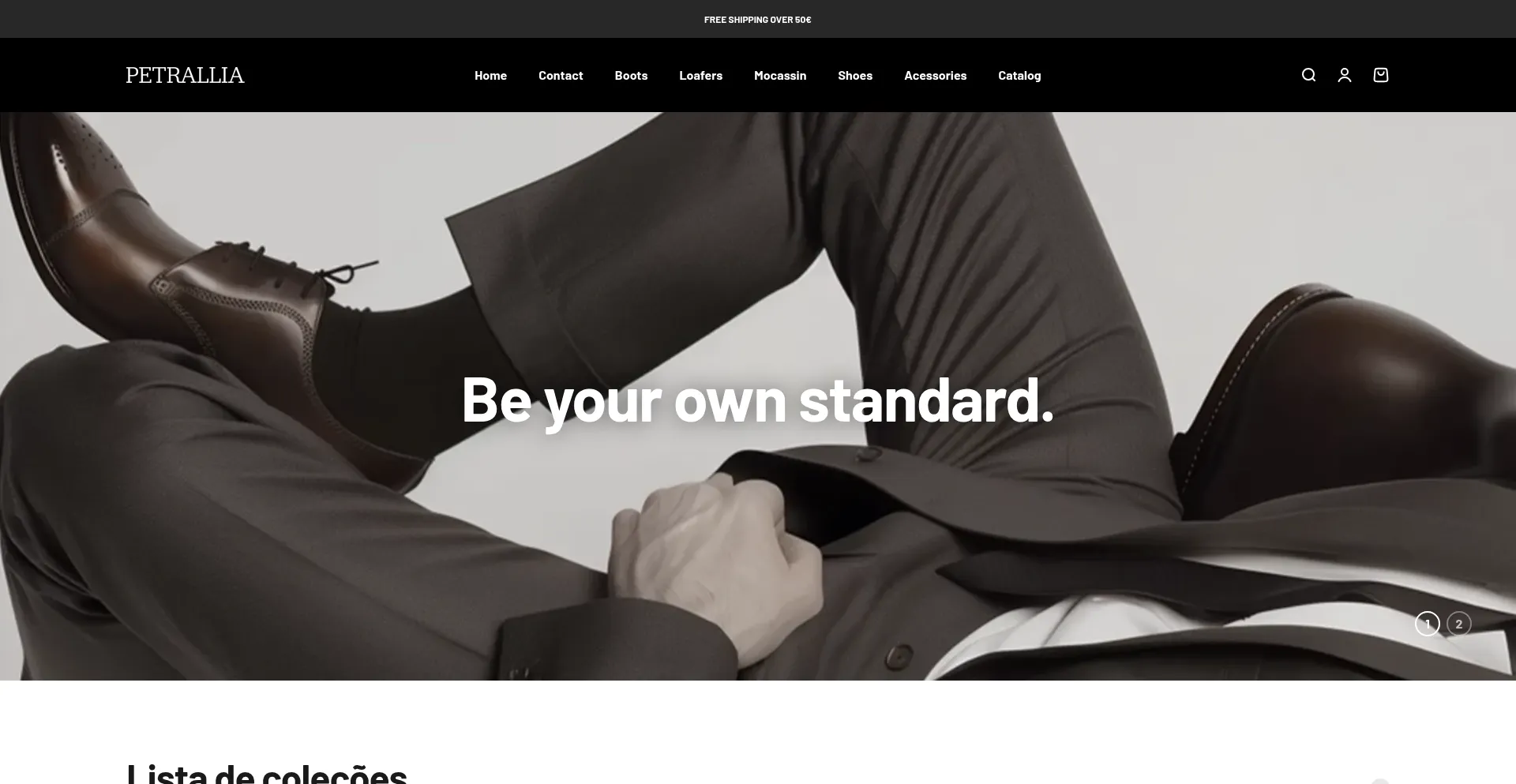
Task: Select Mocassin in the navigation
Action: (x=780, y=76)
